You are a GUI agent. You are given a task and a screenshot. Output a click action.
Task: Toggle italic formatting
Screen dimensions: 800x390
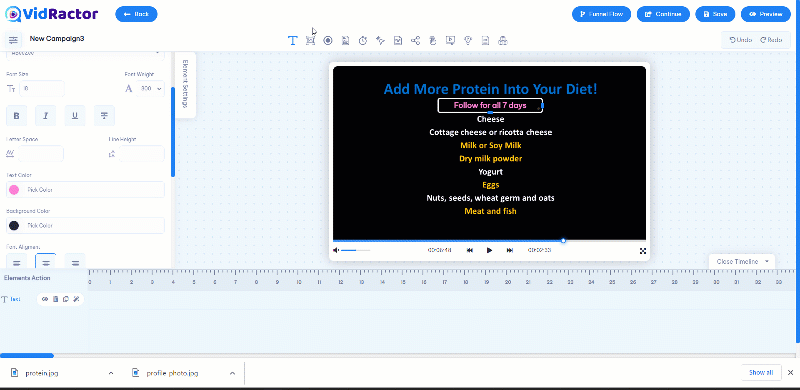coord(45,116)
